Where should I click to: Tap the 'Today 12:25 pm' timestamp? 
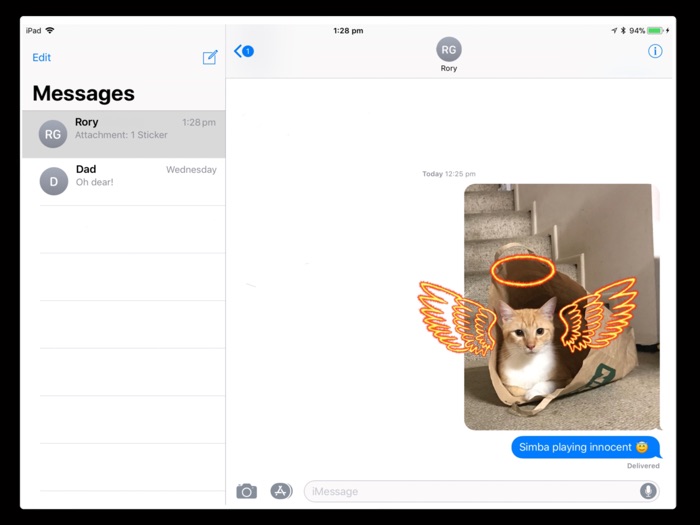coord(449,174)
